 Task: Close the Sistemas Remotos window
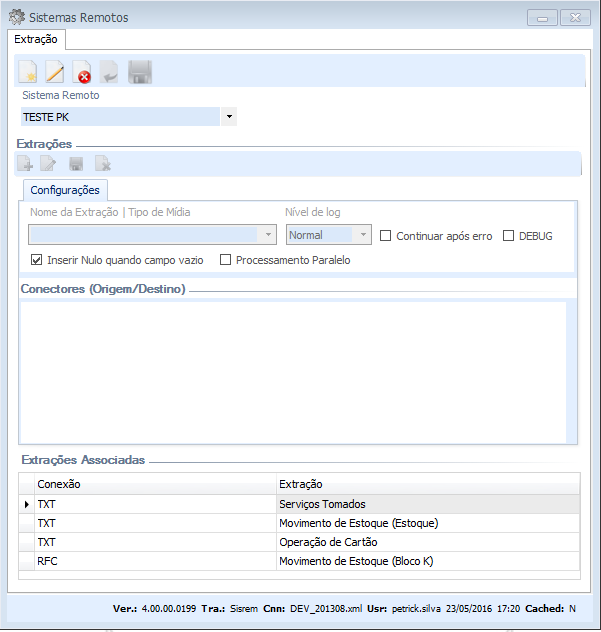(x=575, y=18)
